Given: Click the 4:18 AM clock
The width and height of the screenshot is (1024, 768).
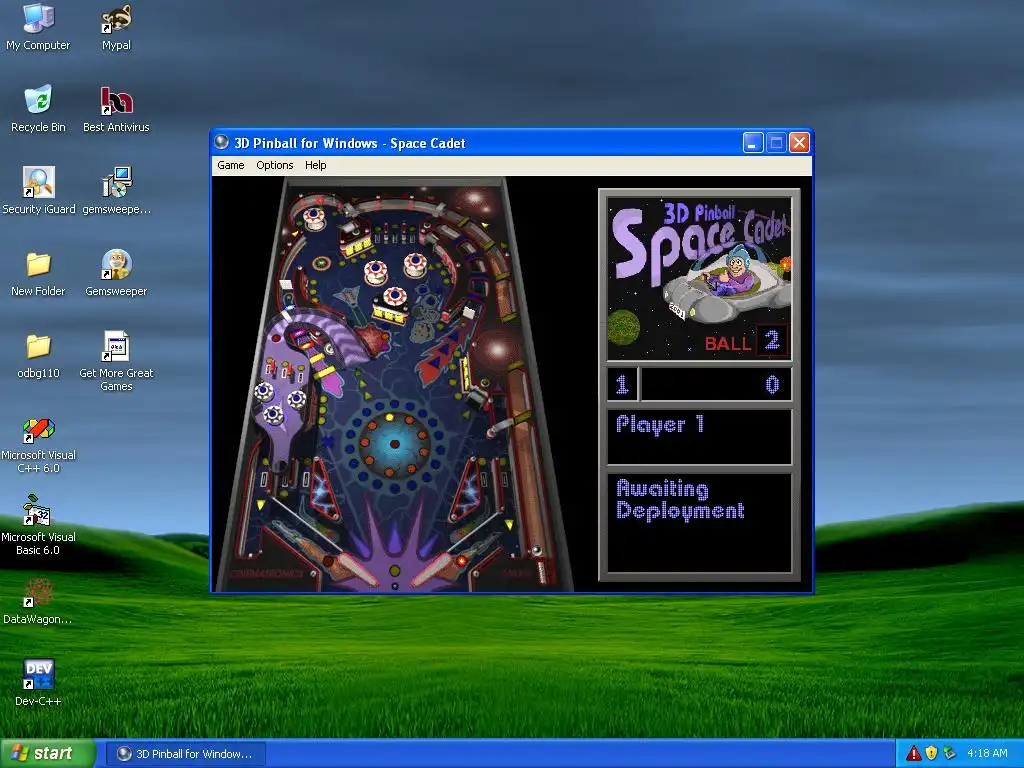Looking at the screenshot, I should coord(987,753).
